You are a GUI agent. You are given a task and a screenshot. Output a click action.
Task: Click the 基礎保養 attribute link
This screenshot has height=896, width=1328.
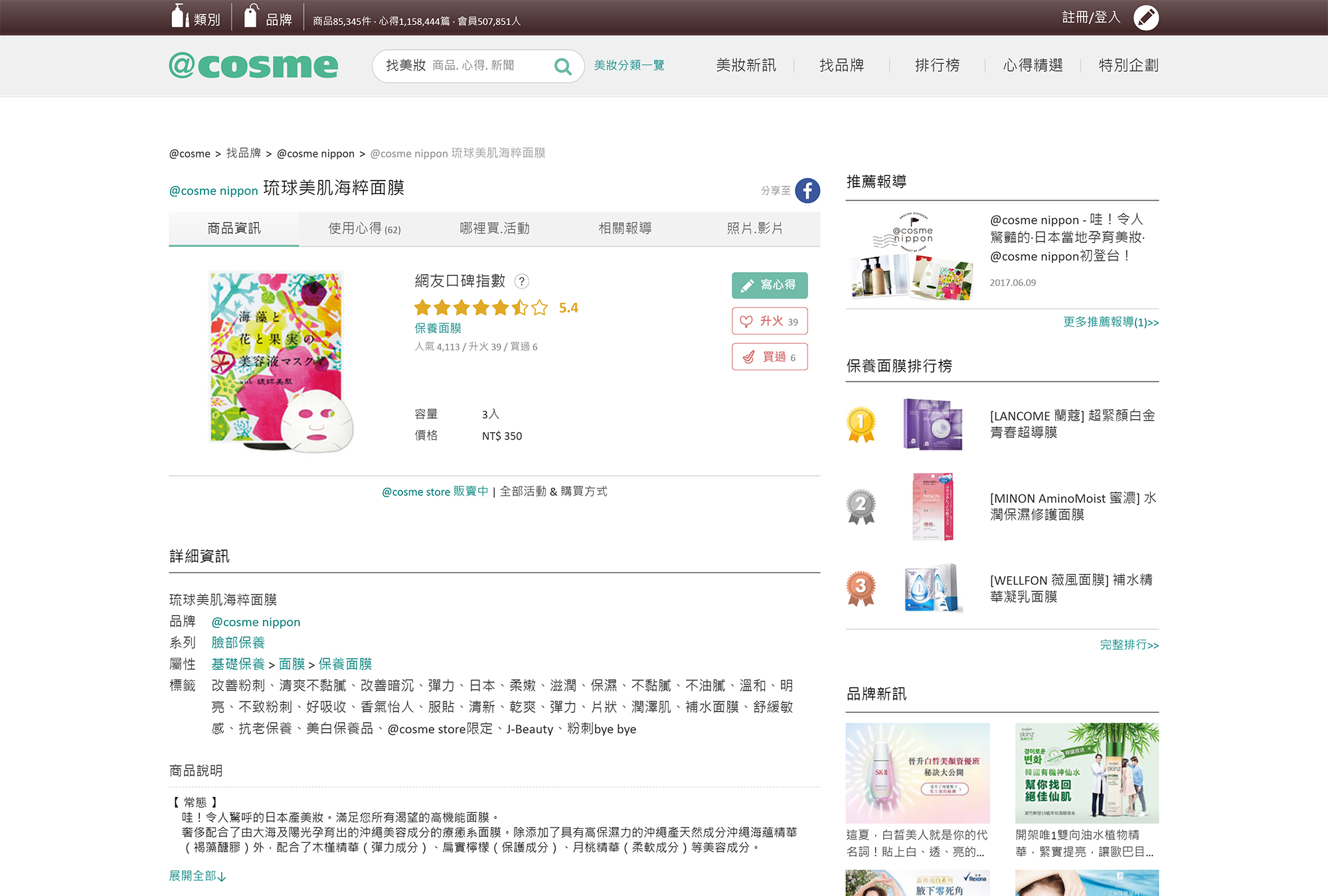tap(238, 664)
